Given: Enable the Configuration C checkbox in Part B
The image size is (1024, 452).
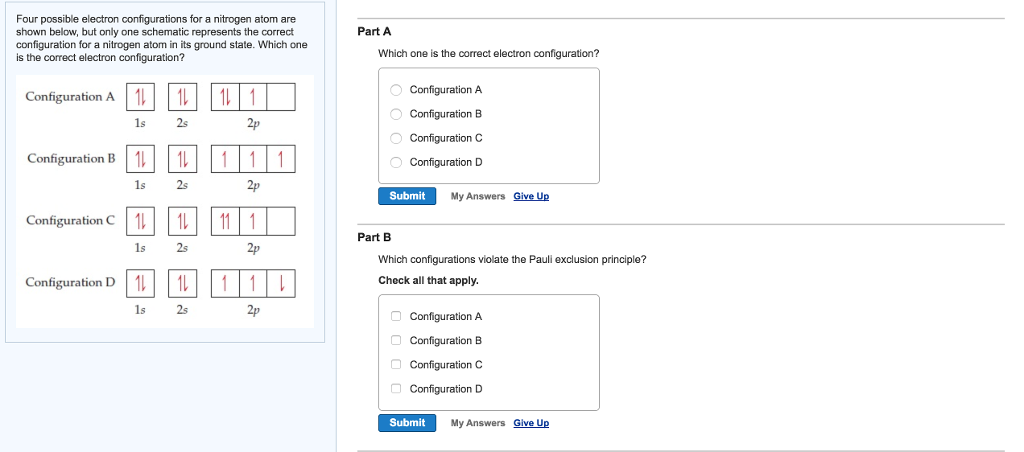Looking at the screenshot, I should pos(396,365).
